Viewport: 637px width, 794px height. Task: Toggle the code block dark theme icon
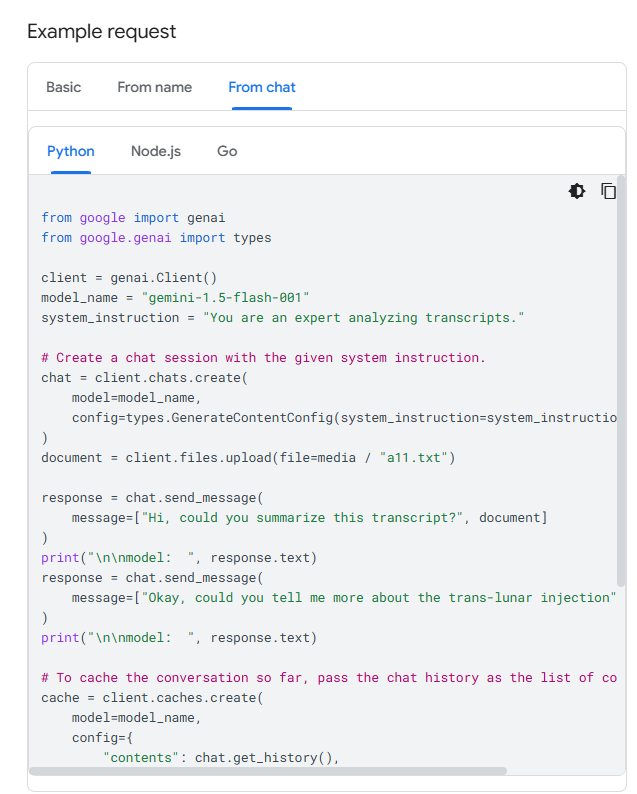tap(577, 191)
